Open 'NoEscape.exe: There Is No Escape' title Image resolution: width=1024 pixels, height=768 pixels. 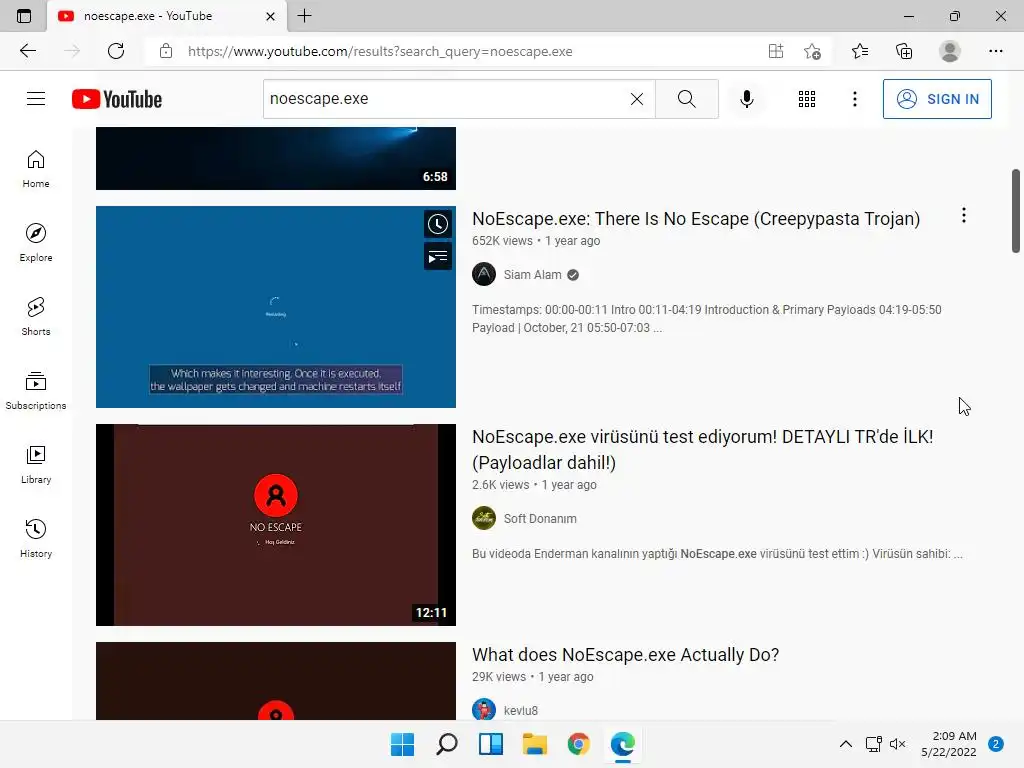(x=696, y=219)
